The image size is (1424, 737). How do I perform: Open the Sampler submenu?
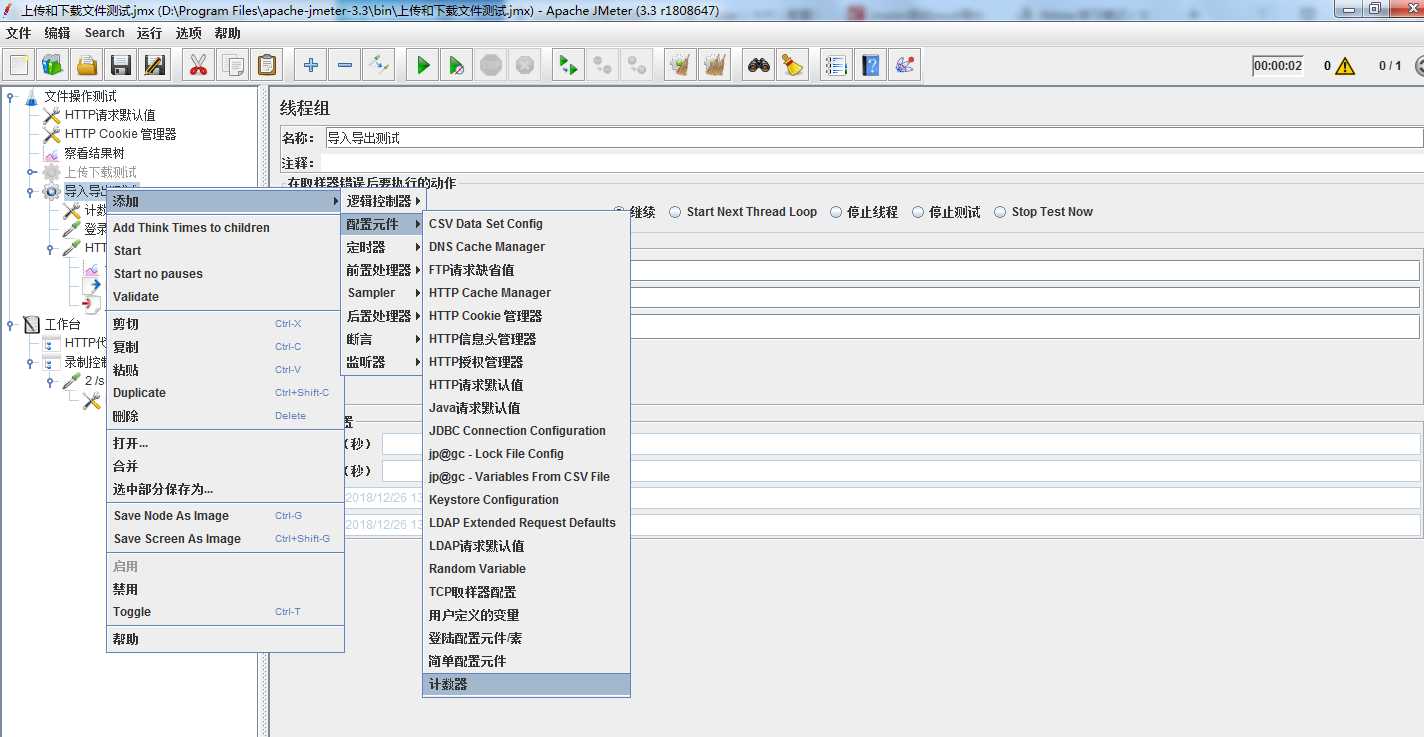click(382, 293)
